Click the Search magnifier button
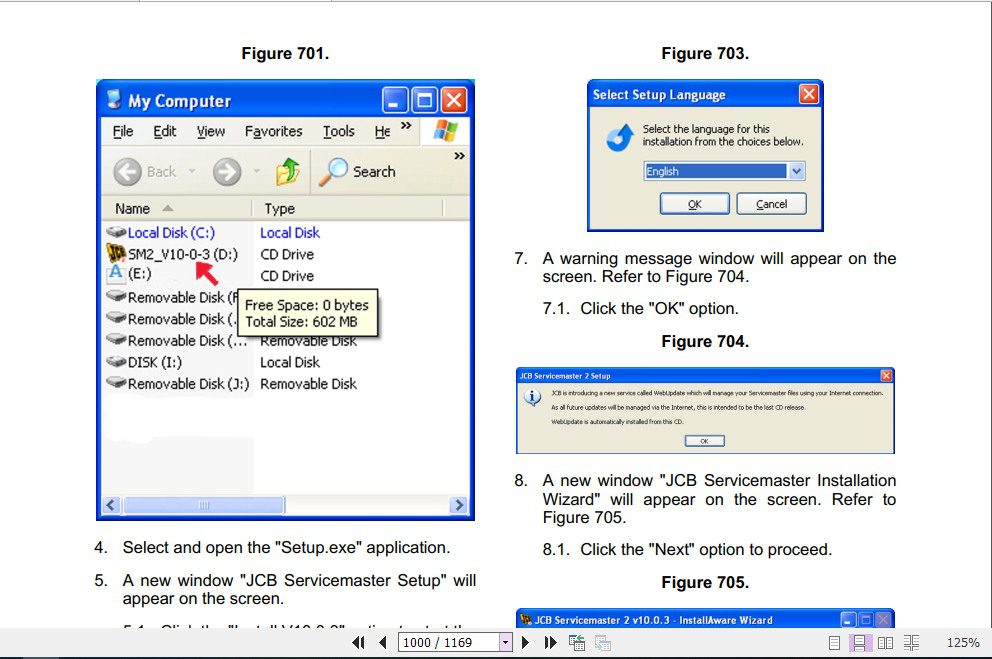The height and width of the screenshot is (659, 992). coord(357,171)
